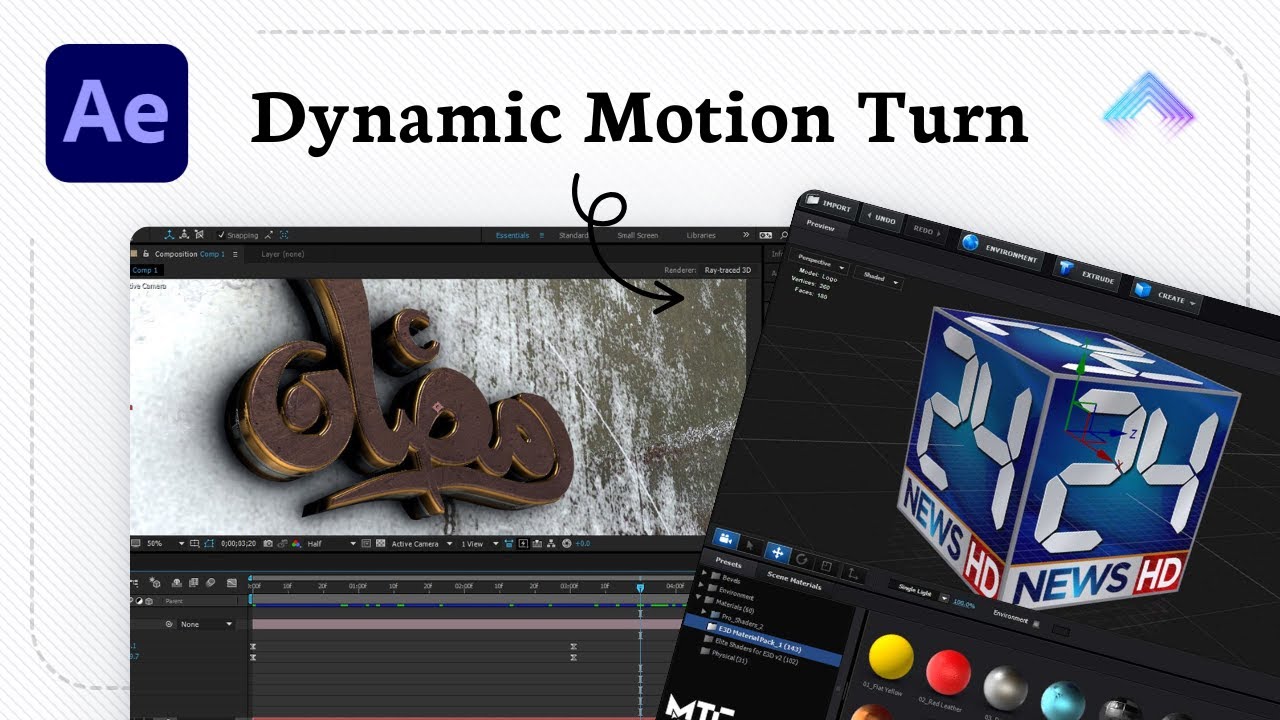Click the reset exposure icon beside +0.0
Viewport: 1280px width, 720px height.
tap(568, 544)
